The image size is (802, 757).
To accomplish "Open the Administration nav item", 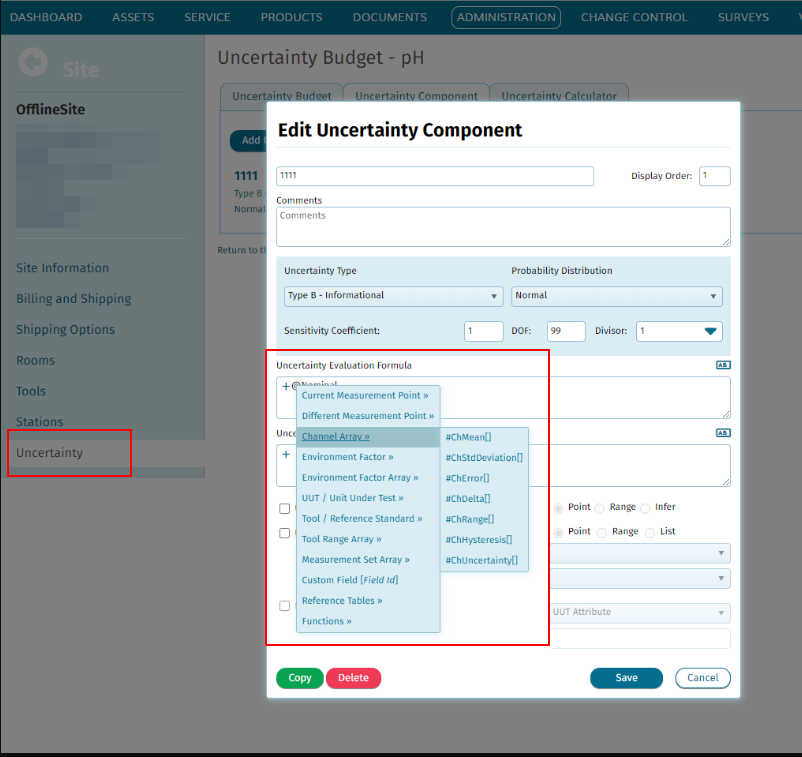I will (x=506, y=17).
